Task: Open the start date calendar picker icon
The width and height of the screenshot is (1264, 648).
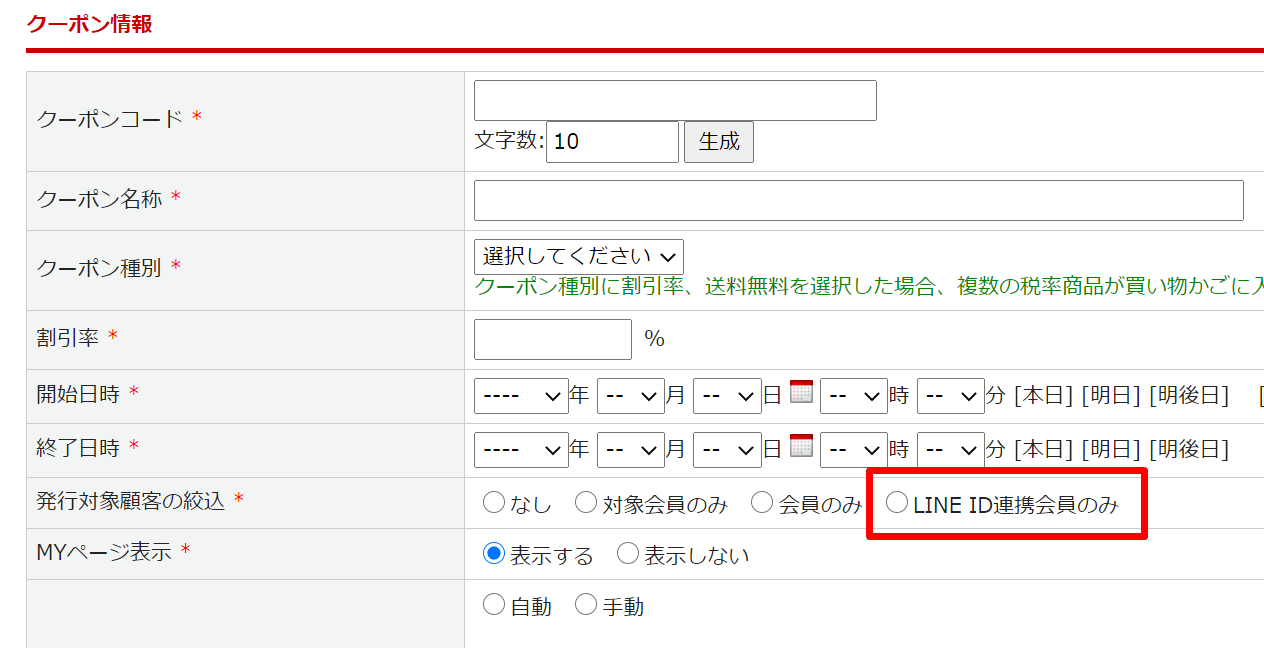Action: coord(801,392)
